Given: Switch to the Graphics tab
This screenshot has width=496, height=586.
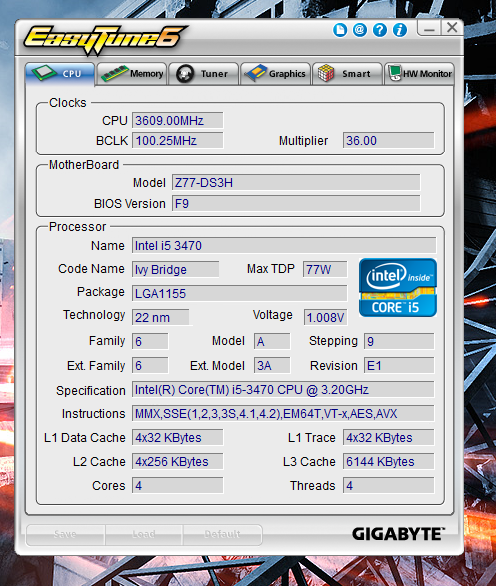Looking at the screenshot, I should pos(275,74).
